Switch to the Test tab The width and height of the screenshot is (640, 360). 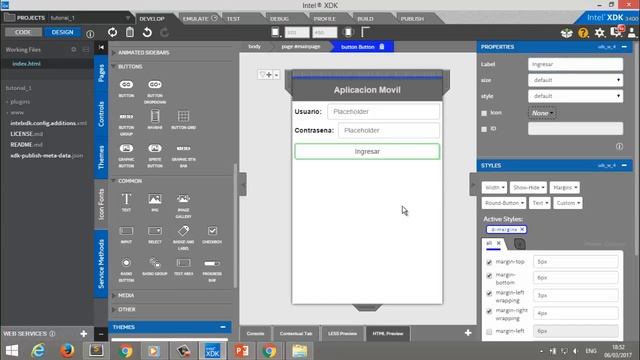coord(233,19)
